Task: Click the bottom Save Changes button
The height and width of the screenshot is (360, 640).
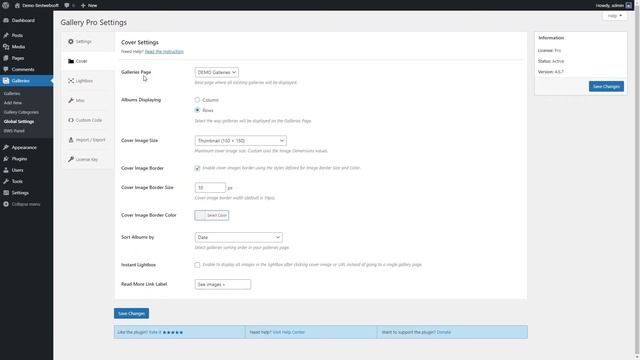Action: pos(131,313)
